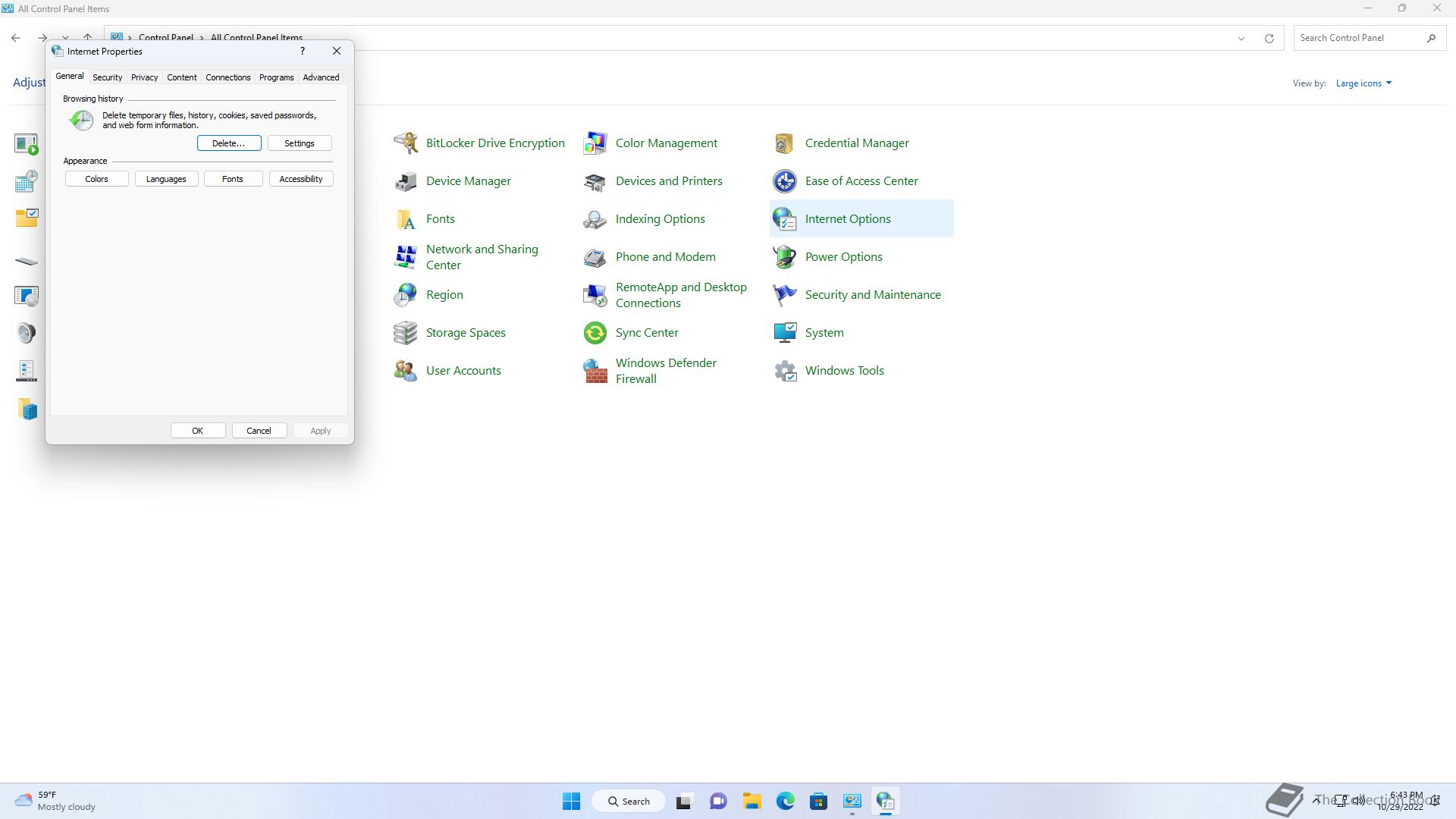Open User Accounts icon
Screen dimensions: 1456x819
(406, 370)
